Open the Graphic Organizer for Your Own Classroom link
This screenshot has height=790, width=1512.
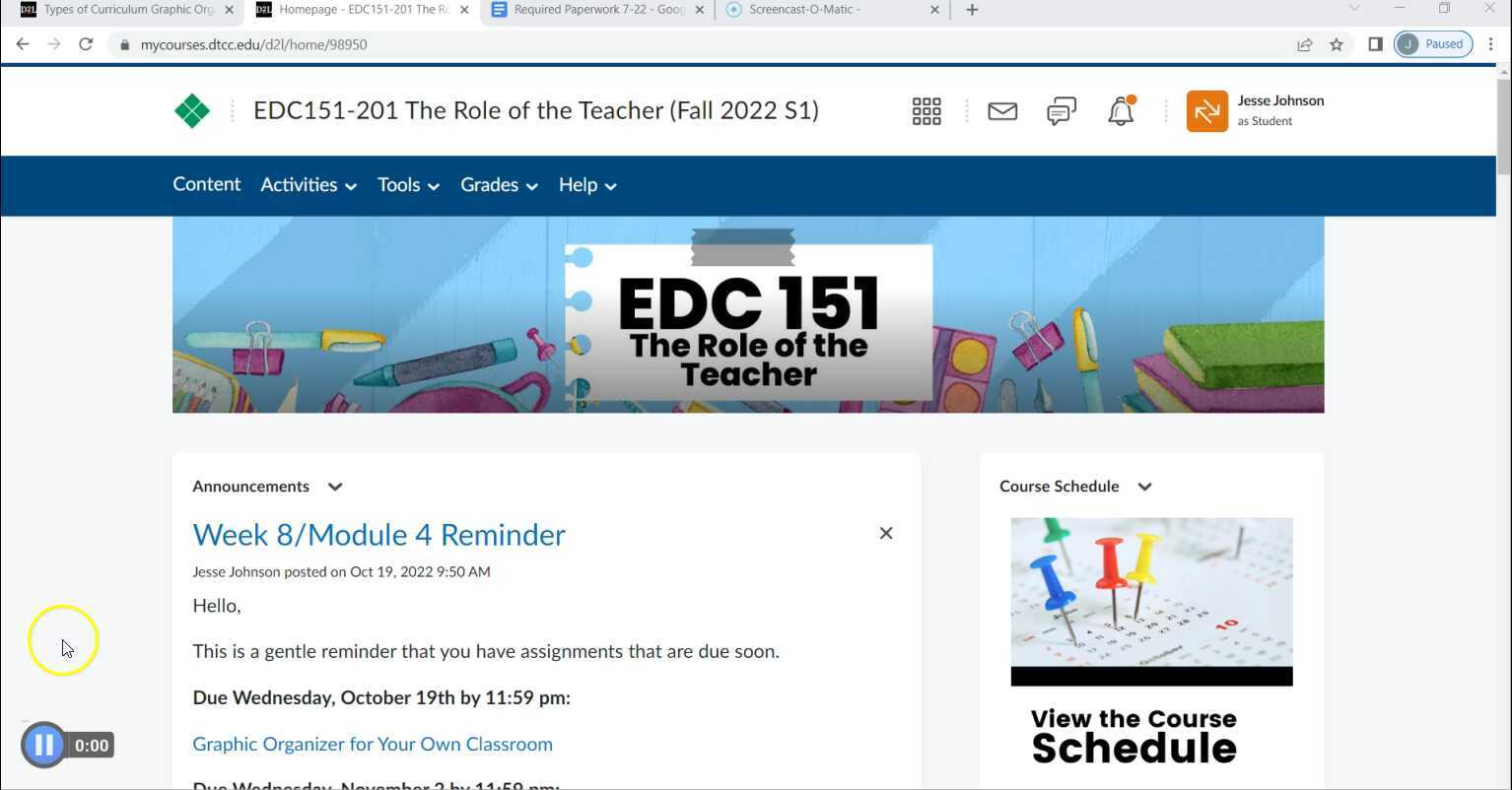372,744
